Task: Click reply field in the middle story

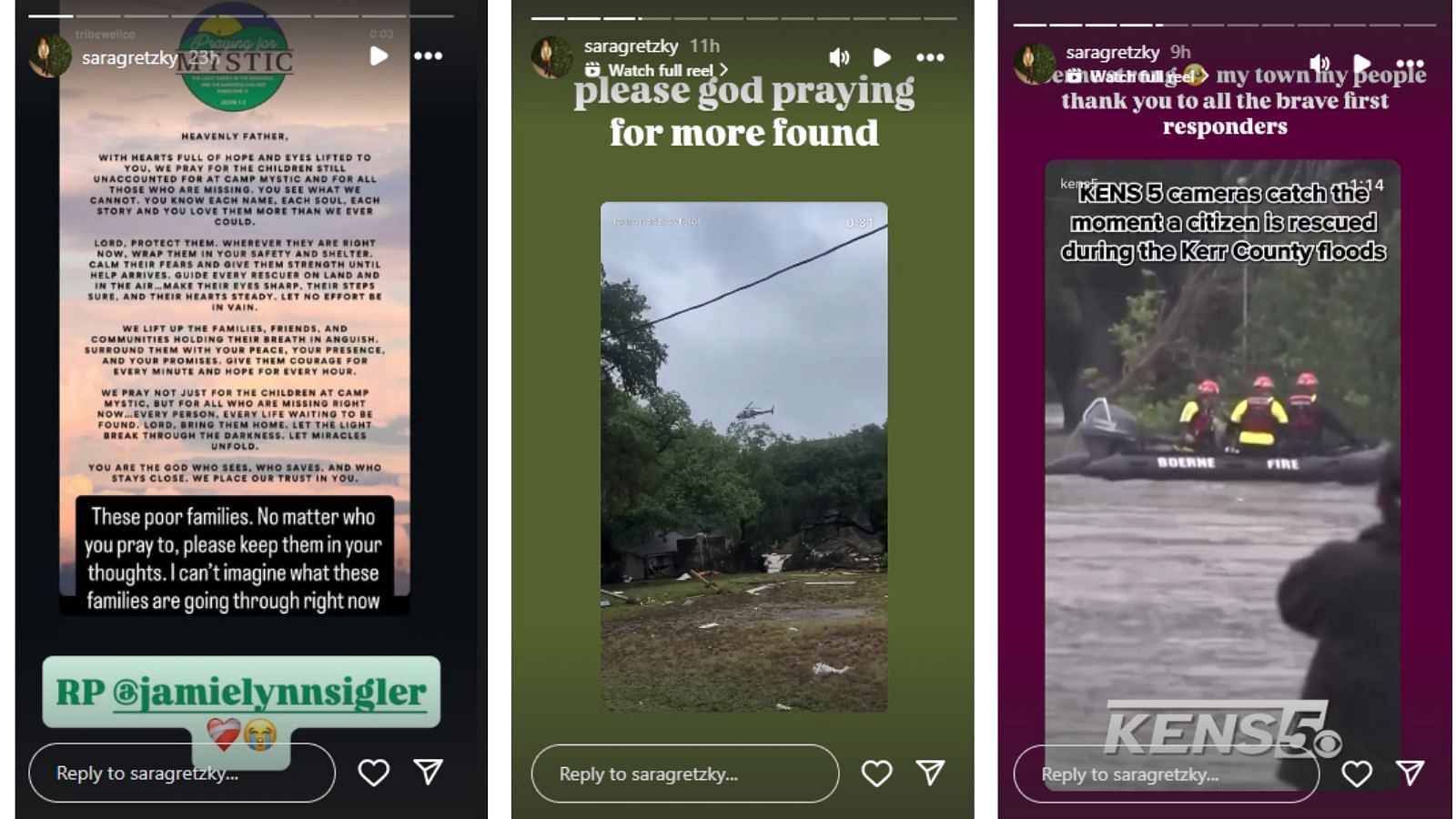Action: tap(685, 773)
